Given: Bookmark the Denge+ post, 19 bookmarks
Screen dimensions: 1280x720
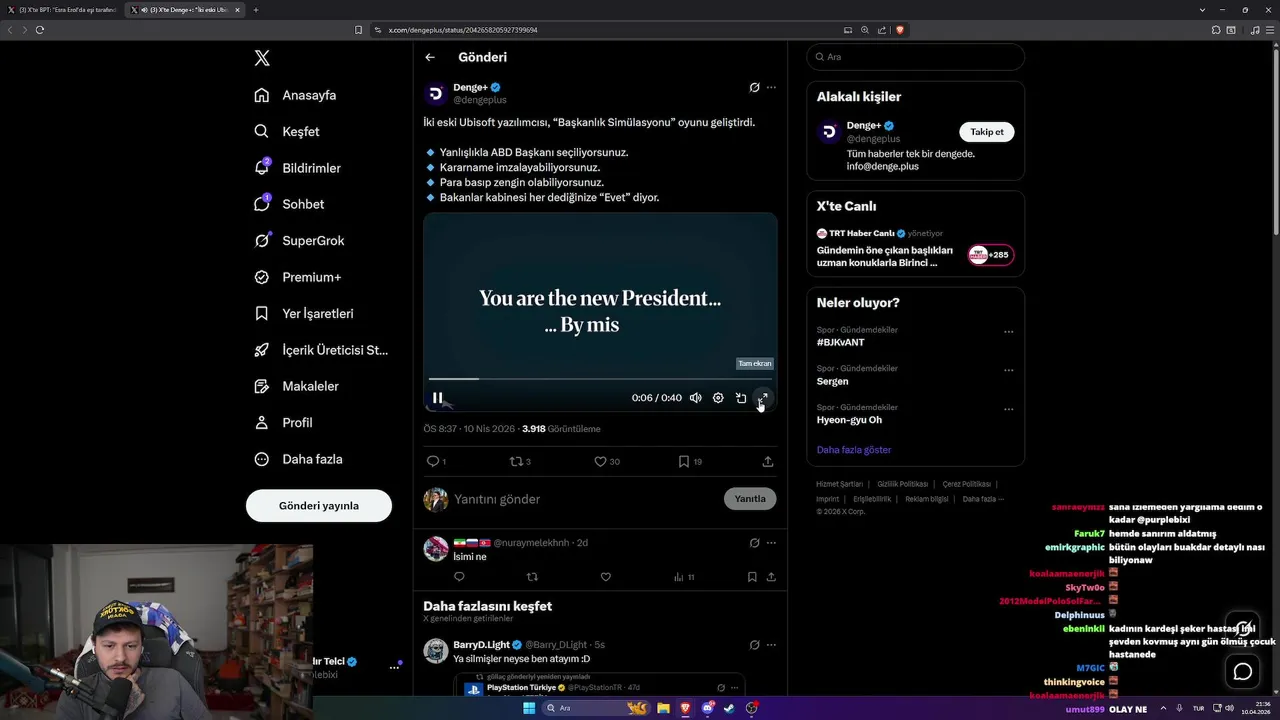Looking at the screenshot, I should [684, 461].
